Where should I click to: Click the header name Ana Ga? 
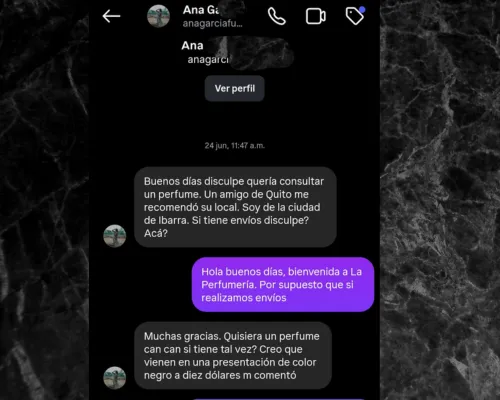pos(201,10)
